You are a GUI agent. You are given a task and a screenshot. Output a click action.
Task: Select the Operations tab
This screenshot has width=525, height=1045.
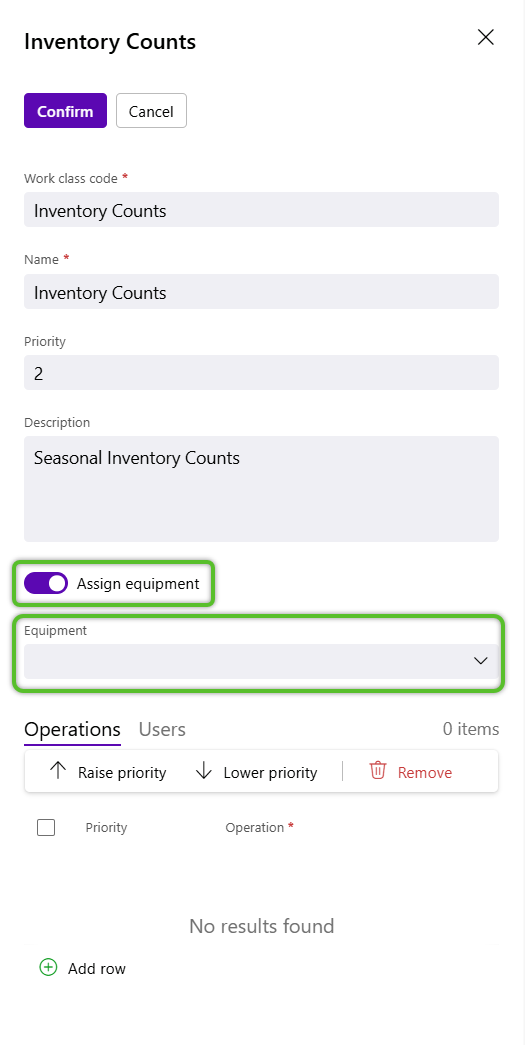point(72,729)
